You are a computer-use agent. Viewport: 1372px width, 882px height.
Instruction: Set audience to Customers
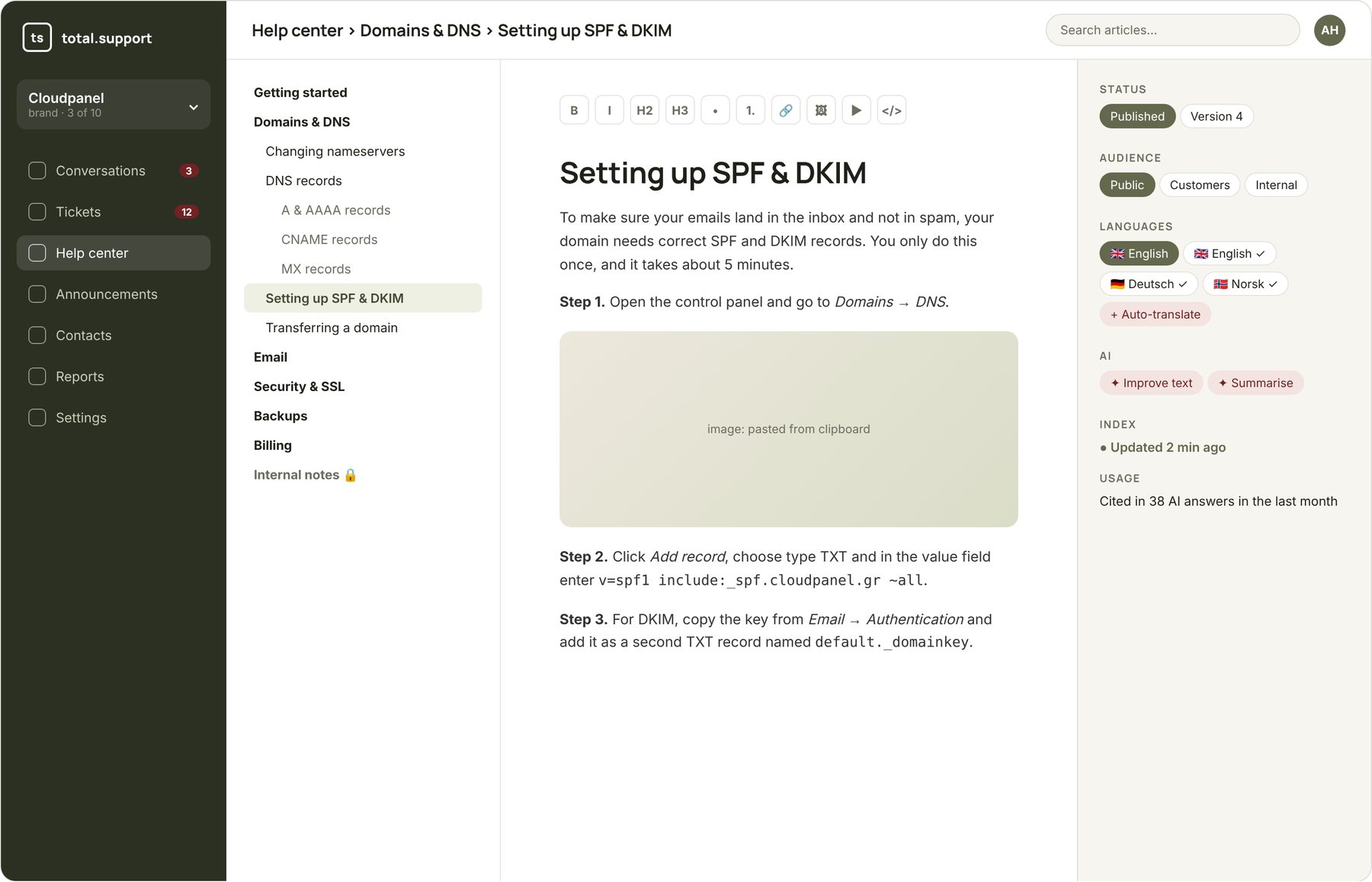pyautogui.click(x=1200, y=185)
